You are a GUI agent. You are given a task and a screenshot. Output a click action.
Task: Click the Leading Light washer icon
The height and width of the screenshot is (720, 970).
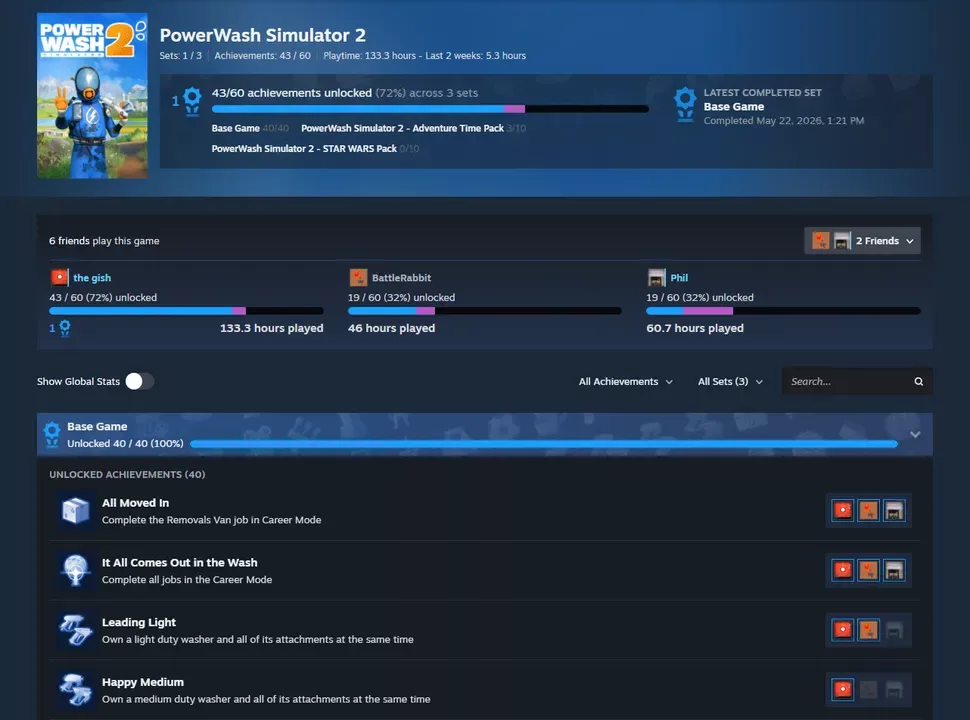[x=75, y=630]
